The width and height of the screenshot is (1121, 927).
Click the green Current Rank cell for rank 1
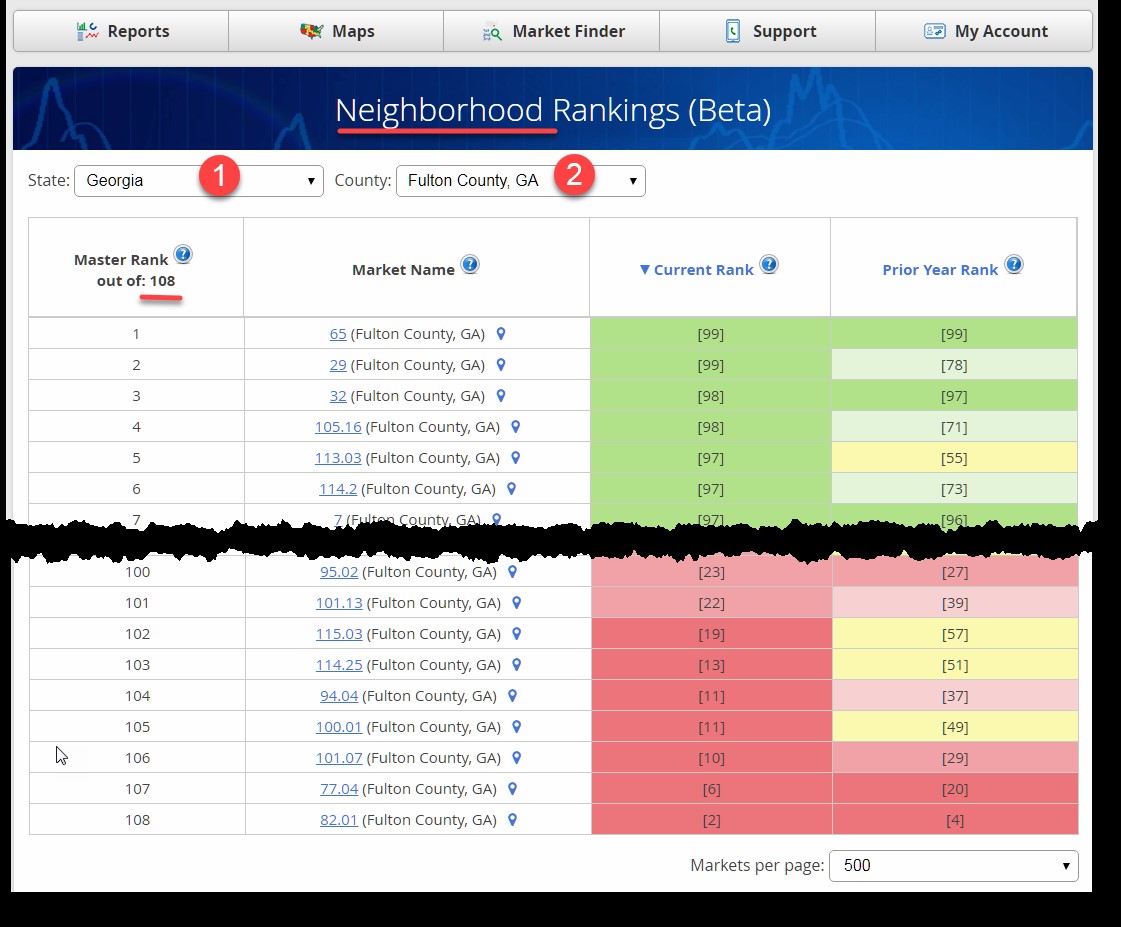click(710, 334)
